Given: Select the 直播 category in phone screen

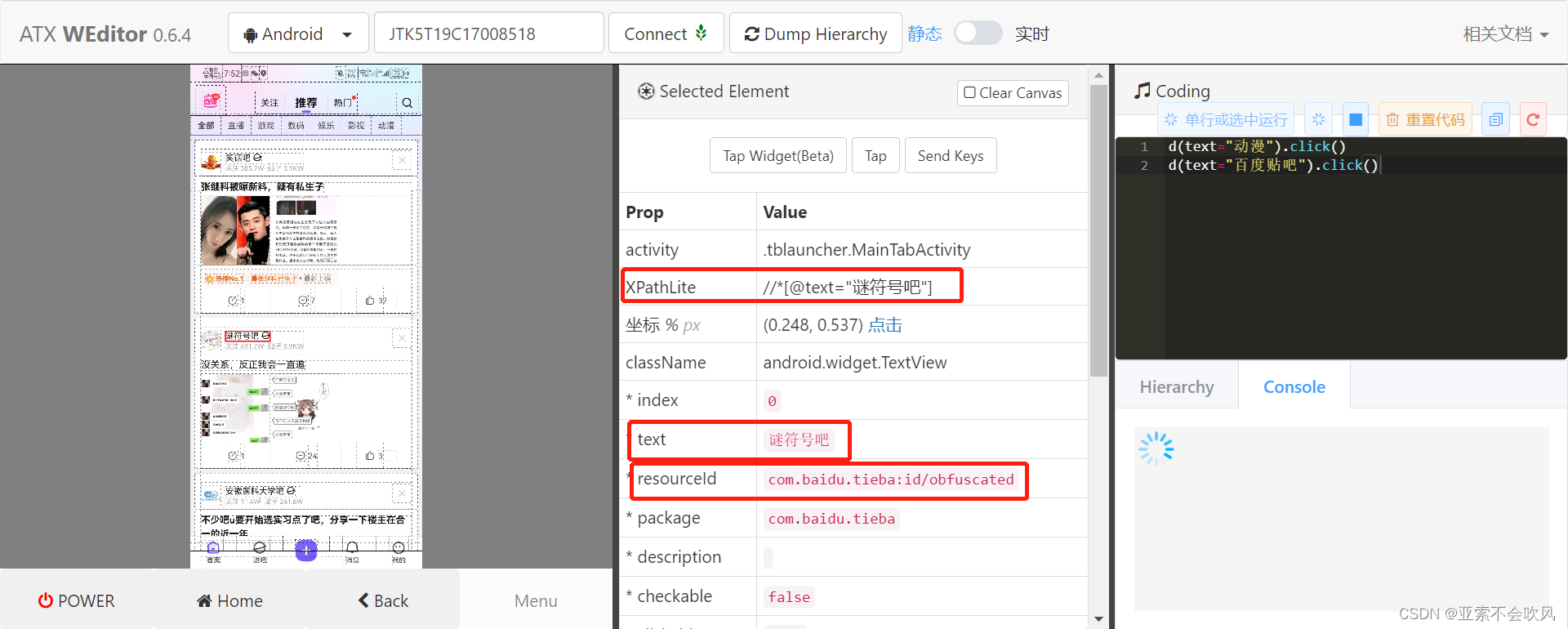Looking at the screenshot, I should (x=236, y=126).
